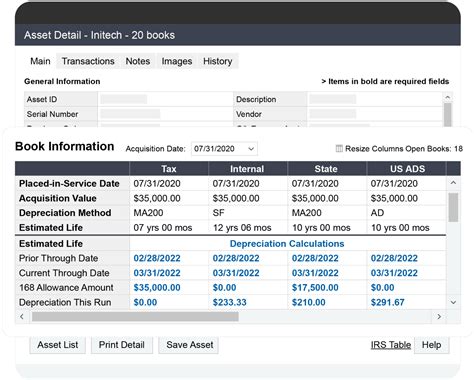The width and height of the screenshot is (474, 380).
Task: Click Tax Placed-in-Service Date 07/31/2020
Action: pyautogui.click(x=157, y=183)
